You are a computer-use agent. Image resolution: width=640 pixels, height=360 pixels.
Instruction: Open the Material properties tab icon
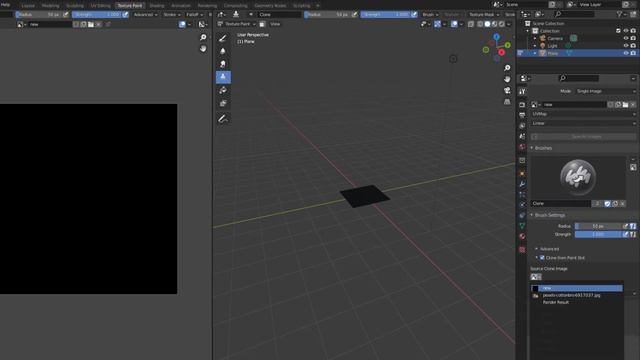pos(522,236)
